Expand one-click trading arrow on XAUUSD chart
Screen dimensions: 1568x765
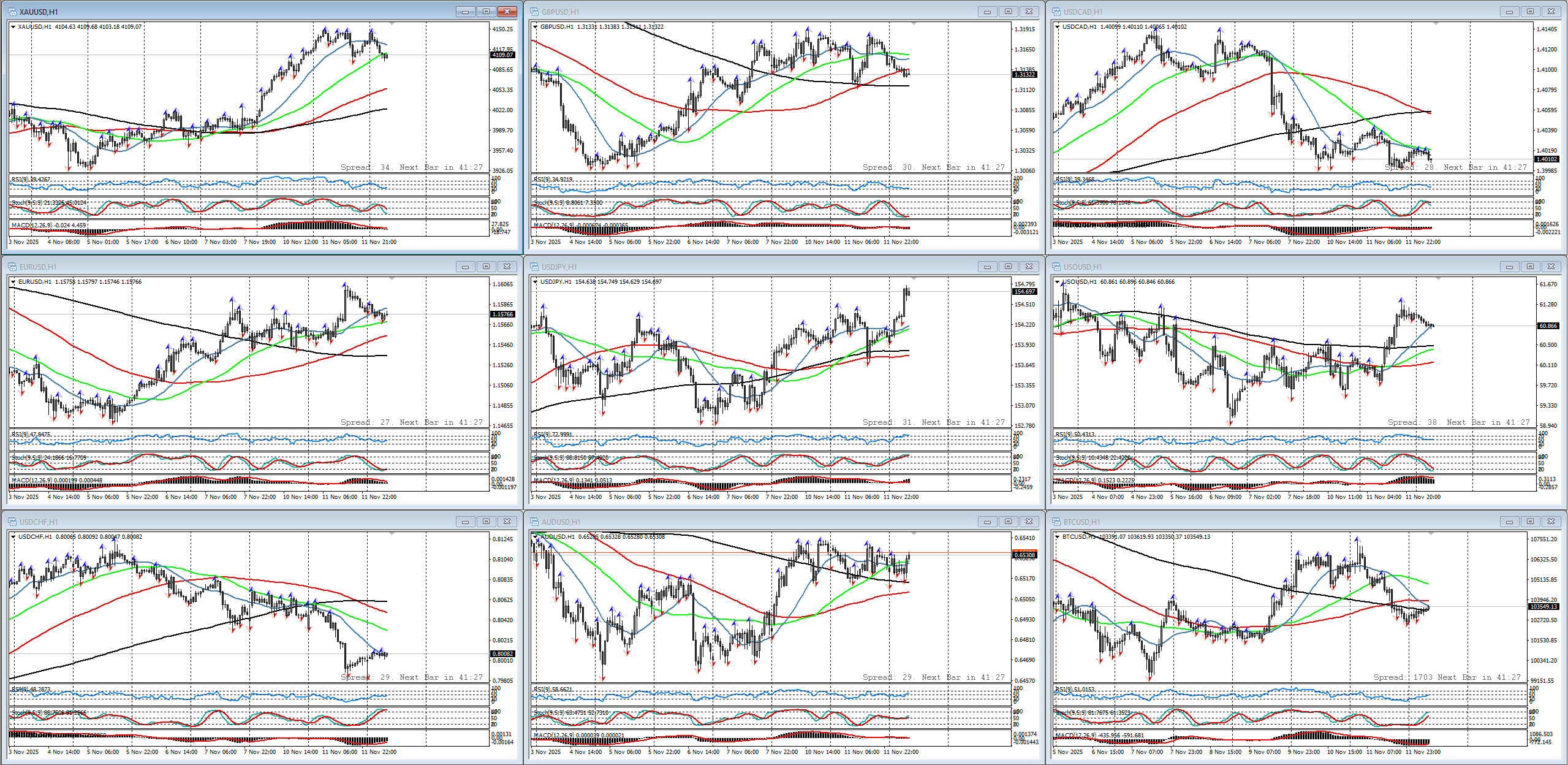(13, 27)
